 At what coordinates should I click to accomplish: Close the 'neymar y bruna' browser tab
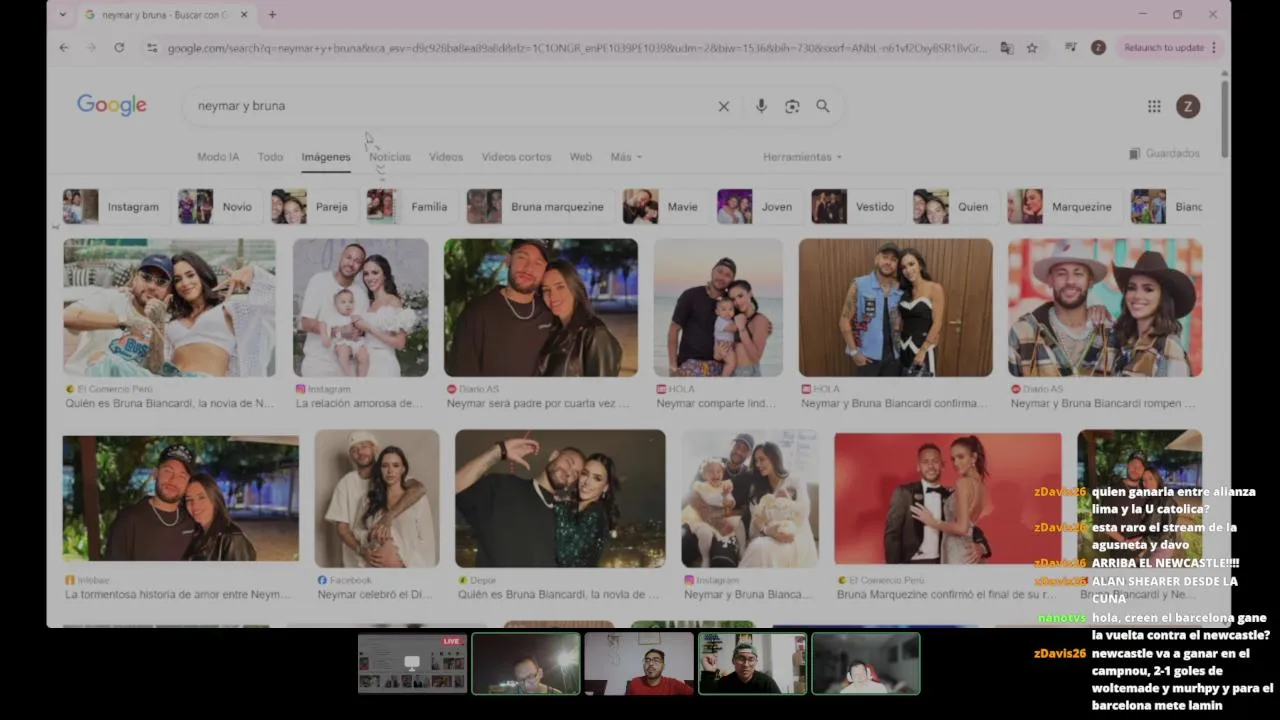tap(244, 15)
